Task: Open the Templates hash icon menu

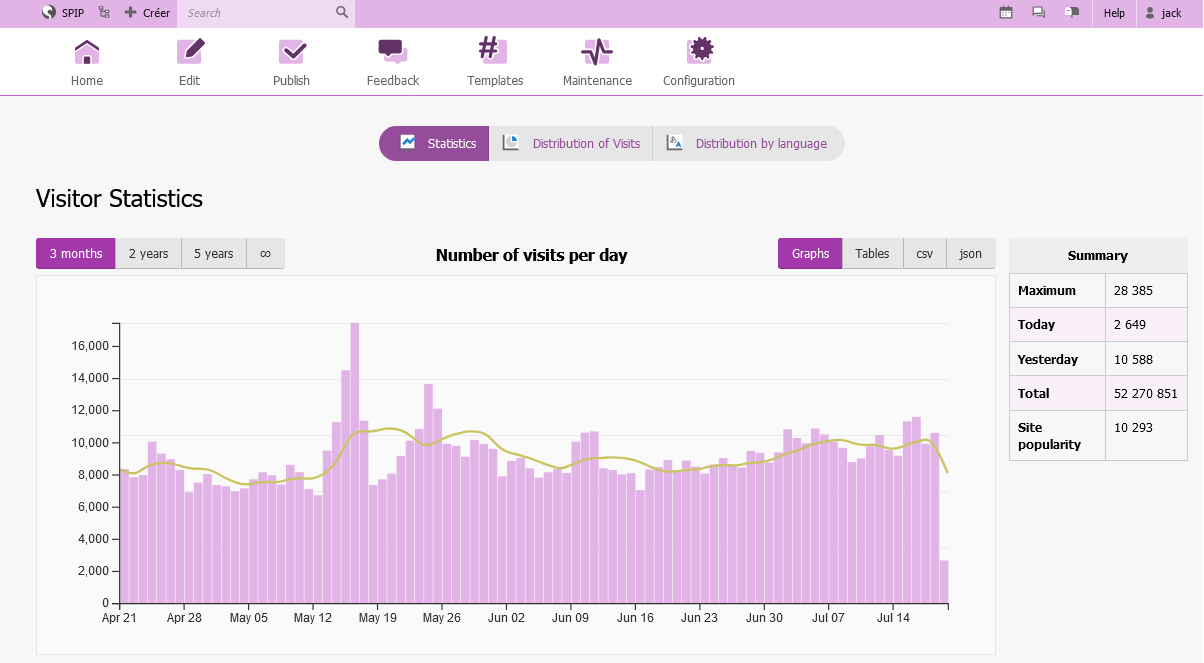Action: coord(494,52)
